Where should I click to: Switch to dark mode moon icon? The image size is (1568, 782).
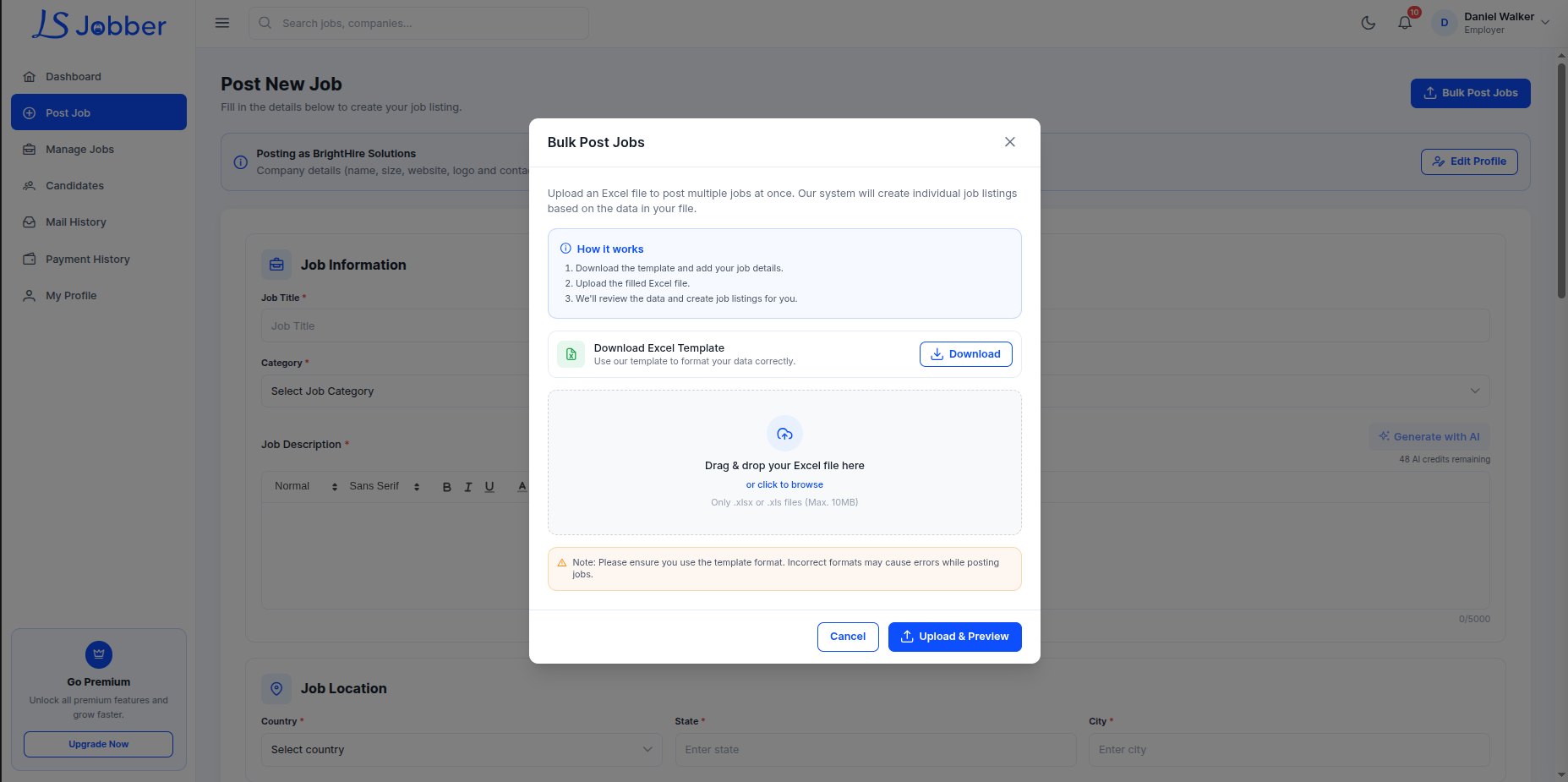point(1368,23)
